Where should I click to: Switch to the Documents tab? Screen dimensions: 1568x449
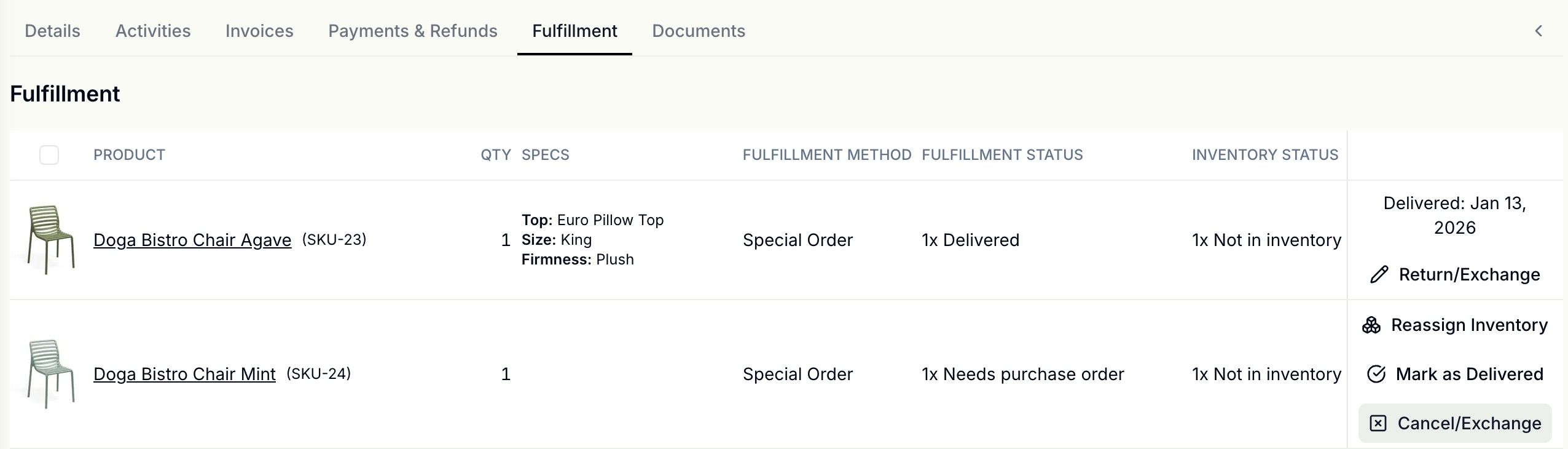[699, 31]
